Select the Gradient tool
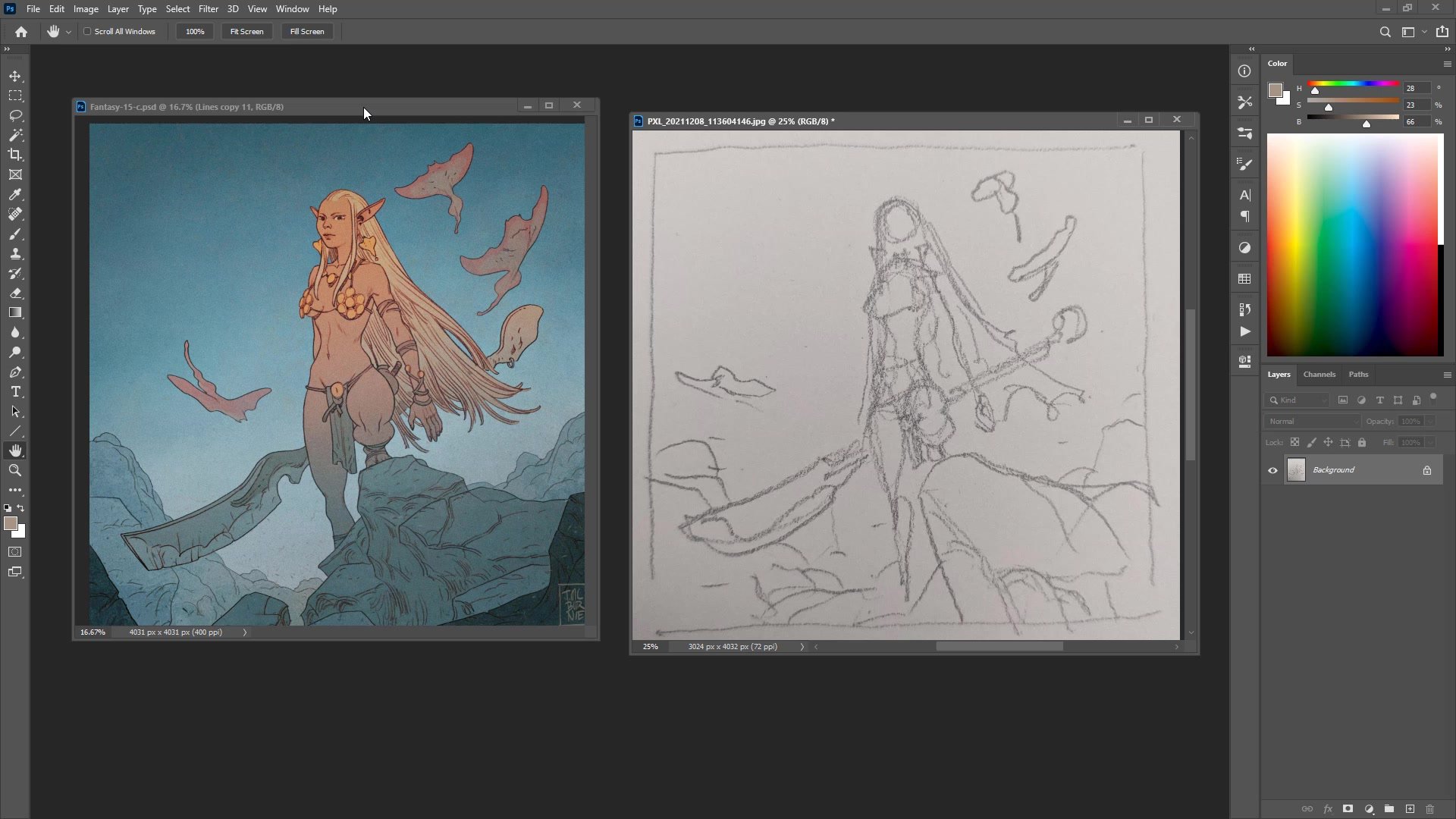Image resolution: width=1456 pixels, height=819 pixels. pos(15,312)
